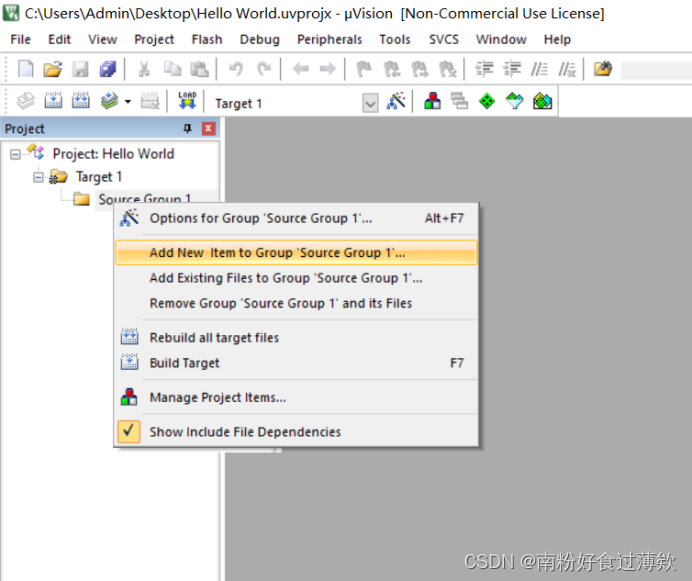Toggle Show Include File Dependencies
Viewport: 692px width, 581px height.
click(x=297, y=432)
